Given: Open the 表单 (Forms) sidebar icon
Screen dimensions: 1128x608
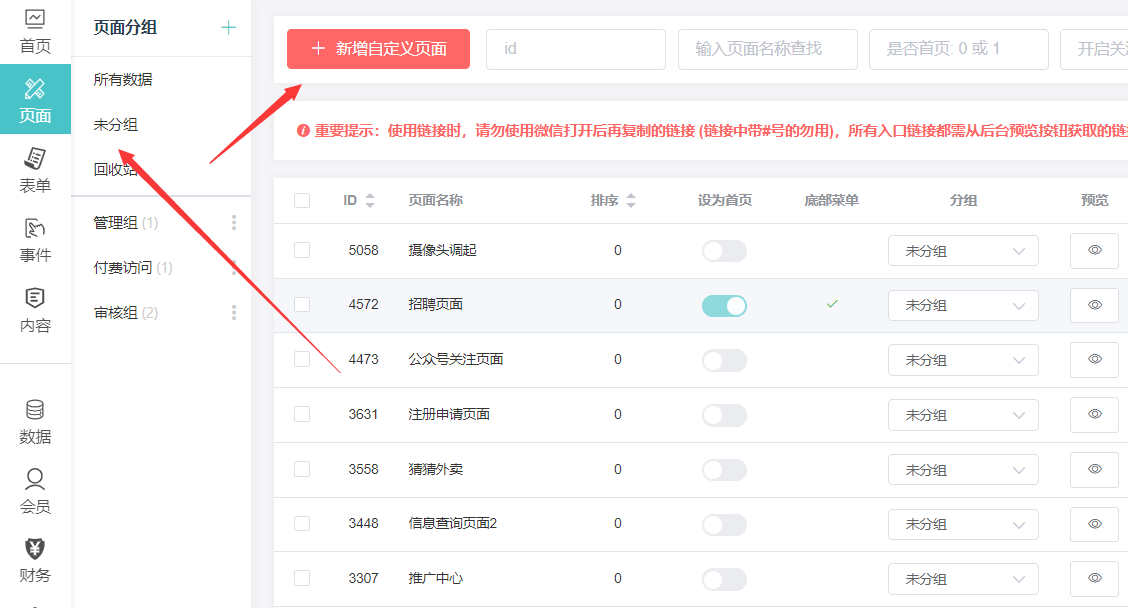Looking at the screenshot, I should [x=35, y=170].
